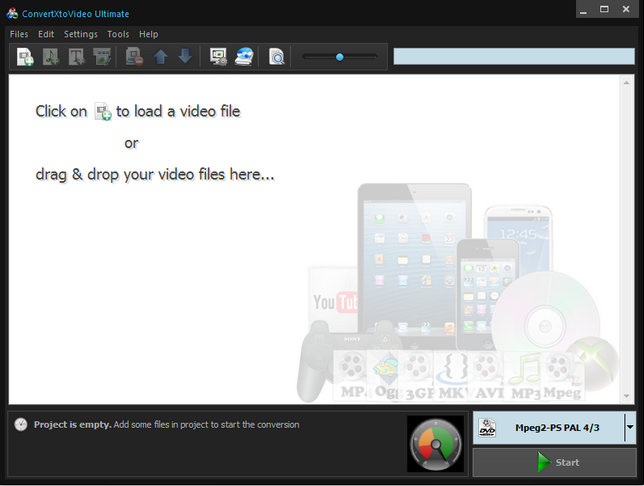This screenshot has width=644, height=486.
Task: Click the add audio track toolbar icon
Action: [51, 57]
